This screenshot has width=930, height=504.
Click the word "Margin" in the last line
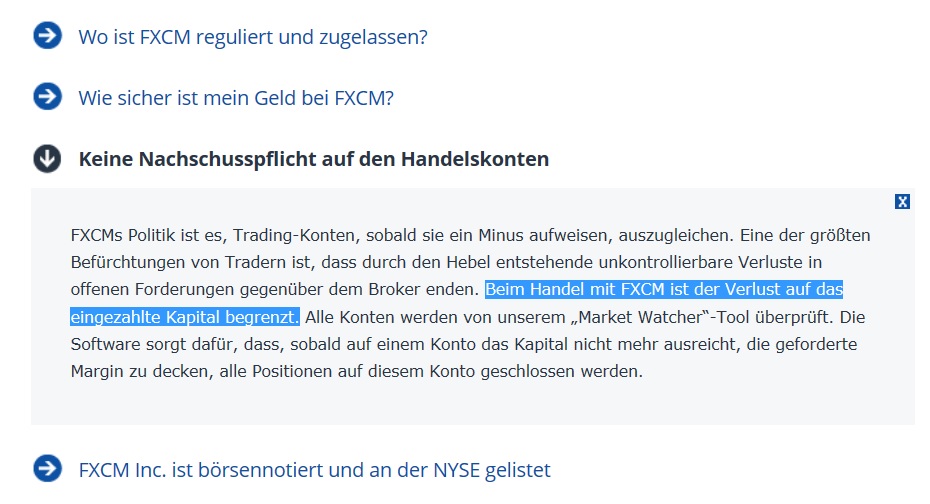pyautogui.click(x=100, y=371)
